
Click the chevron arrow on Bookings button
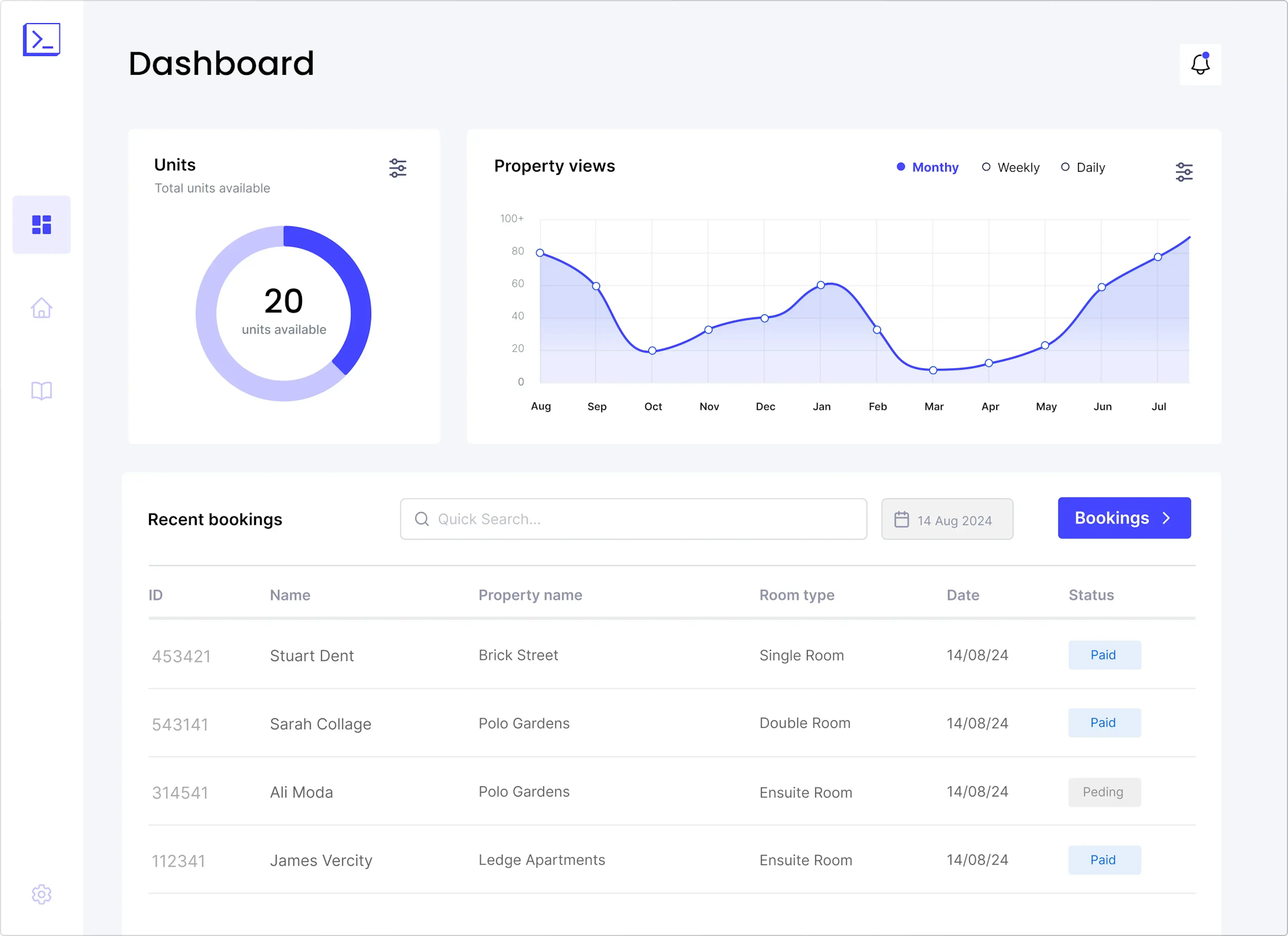pos(1167,518)
